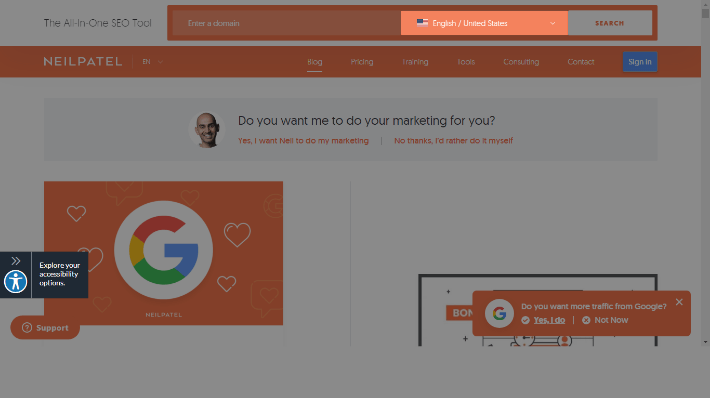Open the Tools menu item
The image size is (710, 398).
[x=466, y=62]
